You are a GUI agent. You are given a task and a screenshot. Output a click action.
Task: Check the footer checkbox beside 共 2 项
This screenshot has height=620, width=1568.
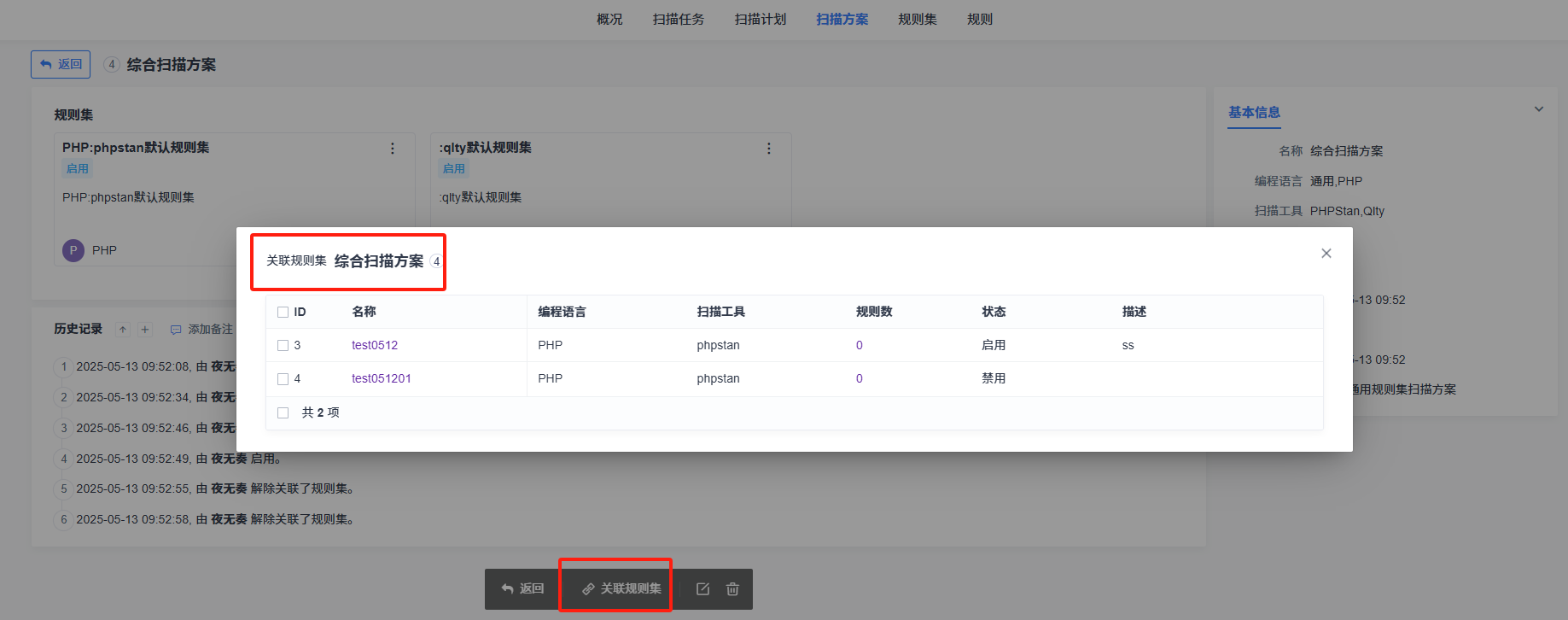(283, 413)
